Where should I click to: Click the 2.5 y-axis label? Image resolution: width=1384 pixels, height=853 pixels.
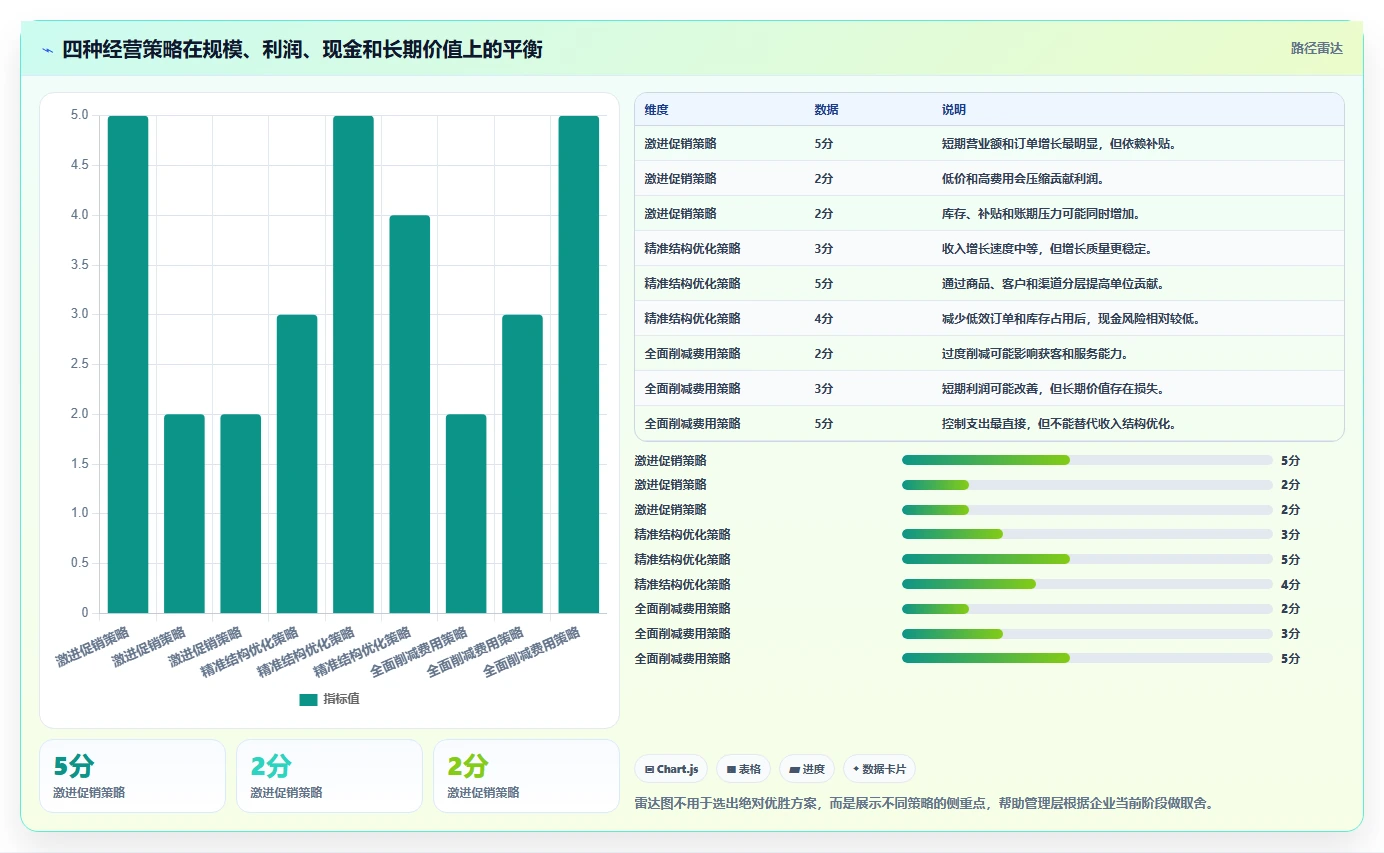click(79, 364)
